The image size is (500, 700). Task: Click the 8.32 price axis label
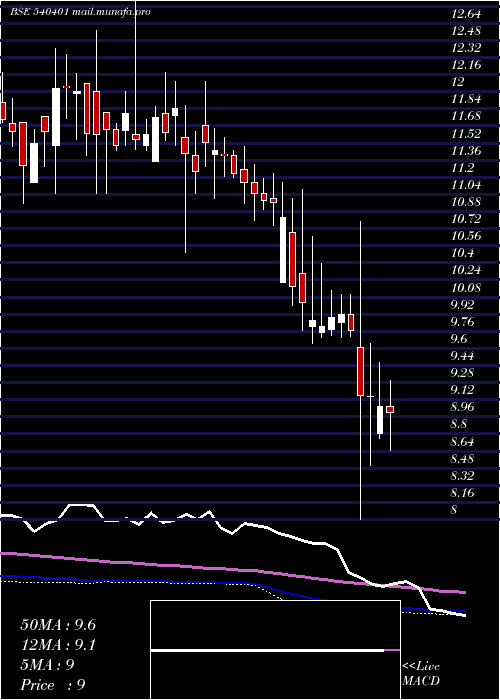[x=463, y=476]
